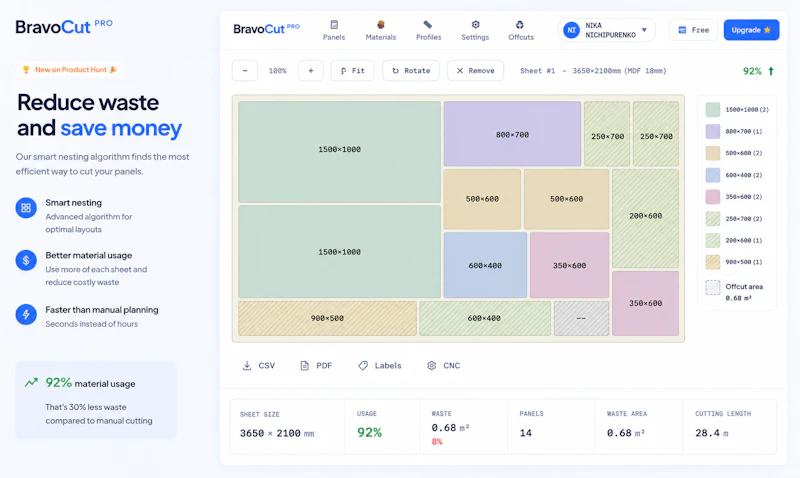Click the New on Product Hunt badge
Viewport: 800px width, 478px height.
click(x=69, y=70)
